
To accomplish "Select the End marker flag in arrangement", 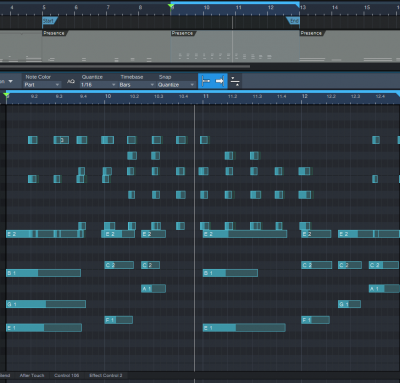I will tap(293, 21).
